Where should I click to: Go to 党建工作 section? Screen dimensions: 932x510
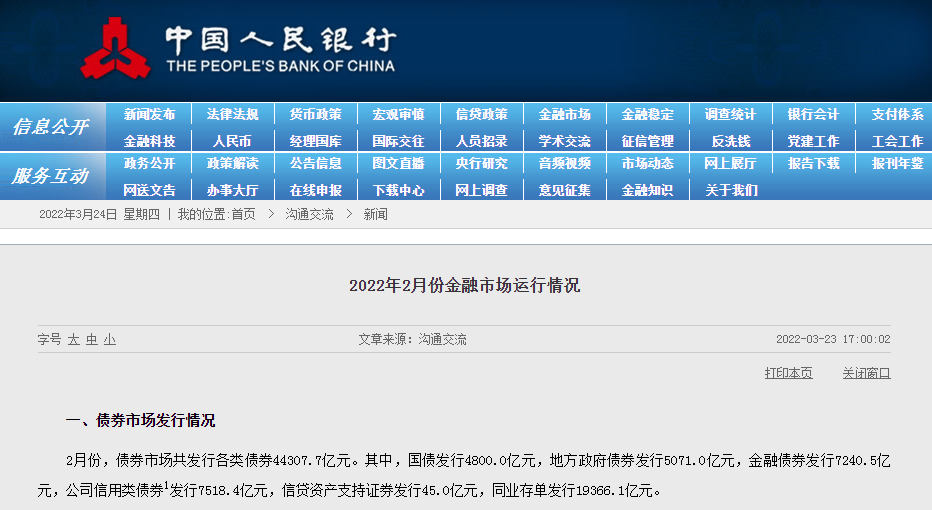813,141
